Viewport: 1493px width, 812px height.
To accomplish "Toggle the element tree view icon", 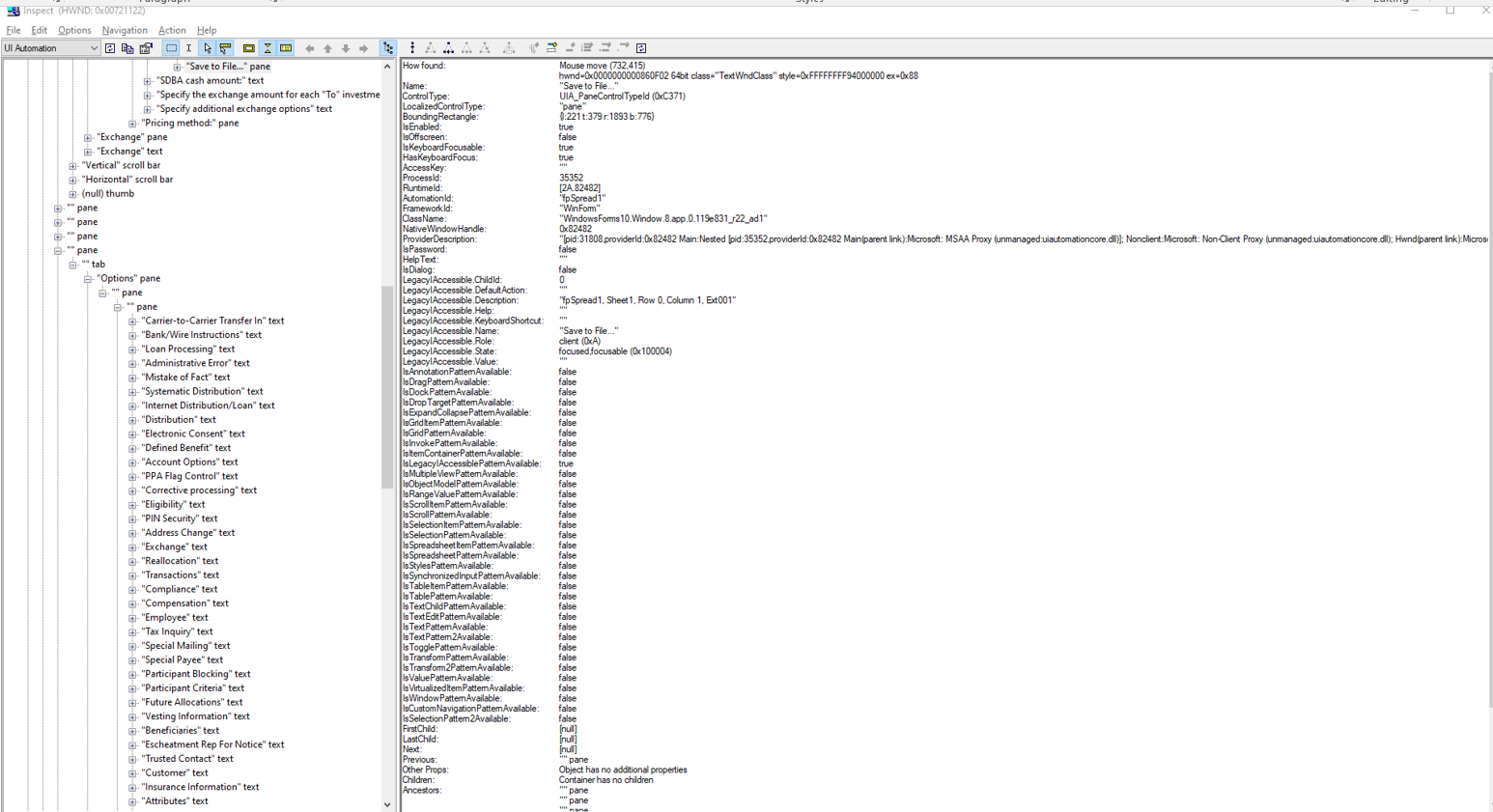I will point(387,47).
